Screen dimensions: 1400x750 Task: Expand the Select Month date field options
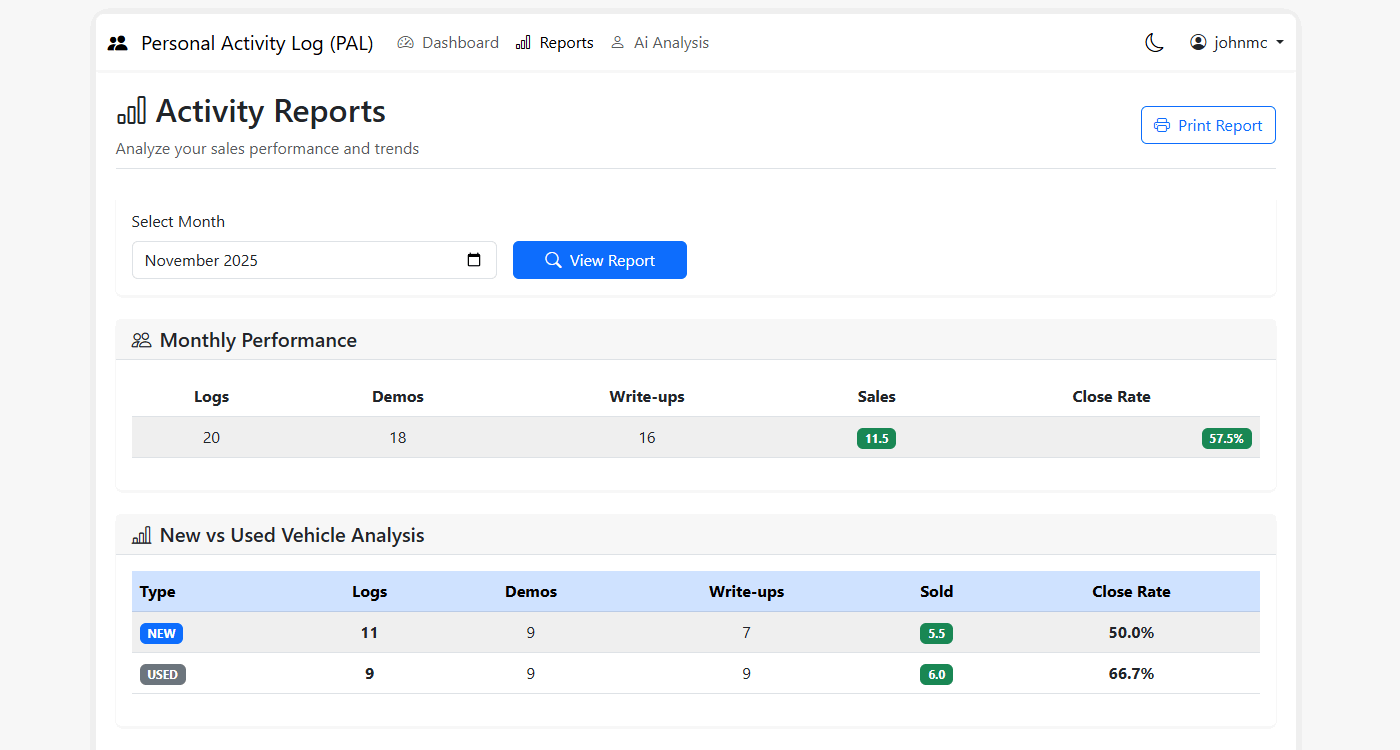[x=473, y=260]
